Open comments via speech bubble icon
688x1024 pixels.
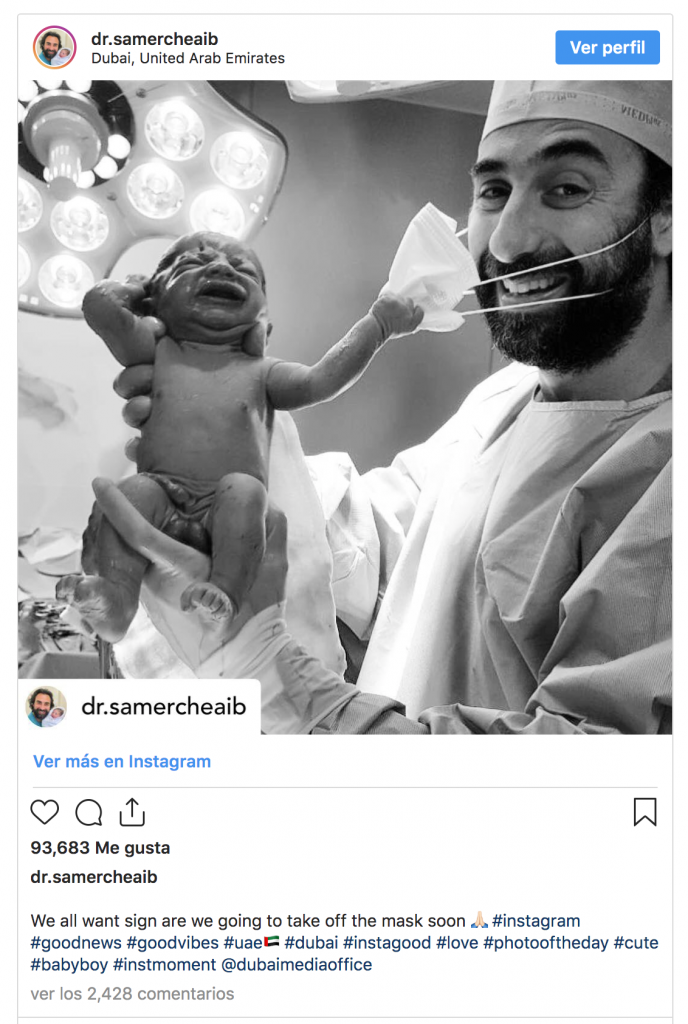[x=89, y=812]
